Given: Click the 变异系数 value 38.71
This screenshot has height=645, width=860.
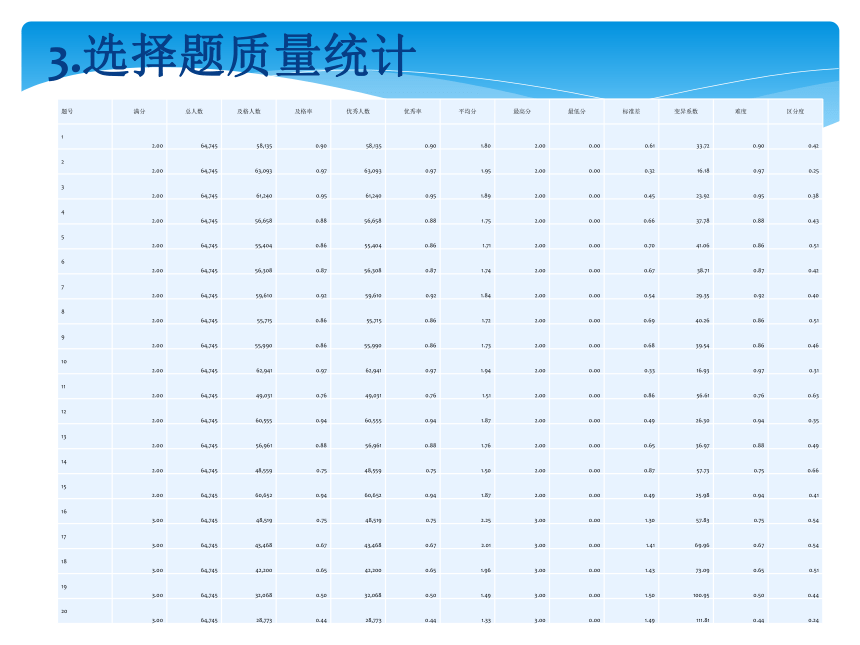Looking at the screenshot, I should [703, 271].
